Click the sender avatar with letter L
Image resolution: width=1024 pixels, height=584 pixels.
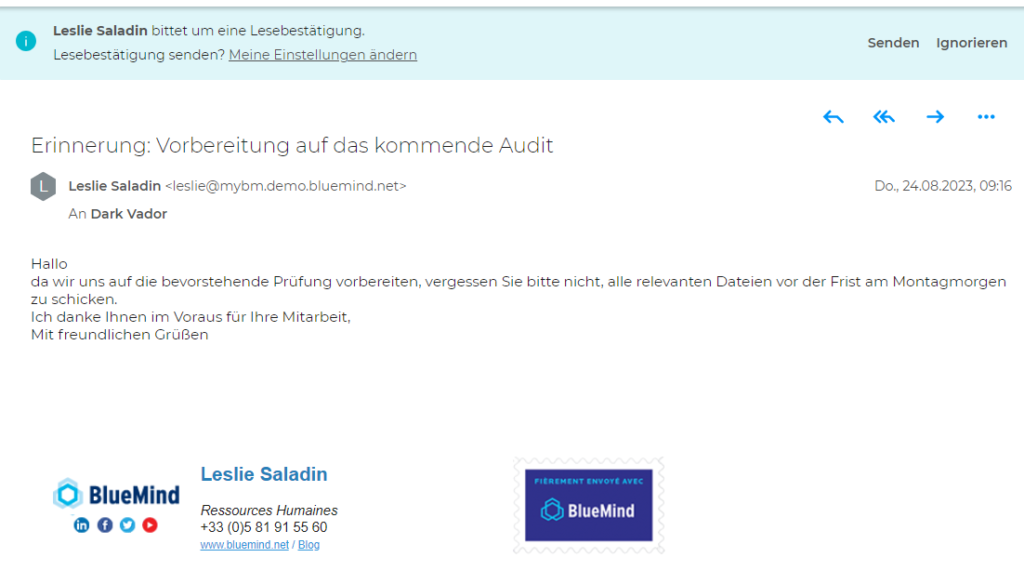[43, 186]
